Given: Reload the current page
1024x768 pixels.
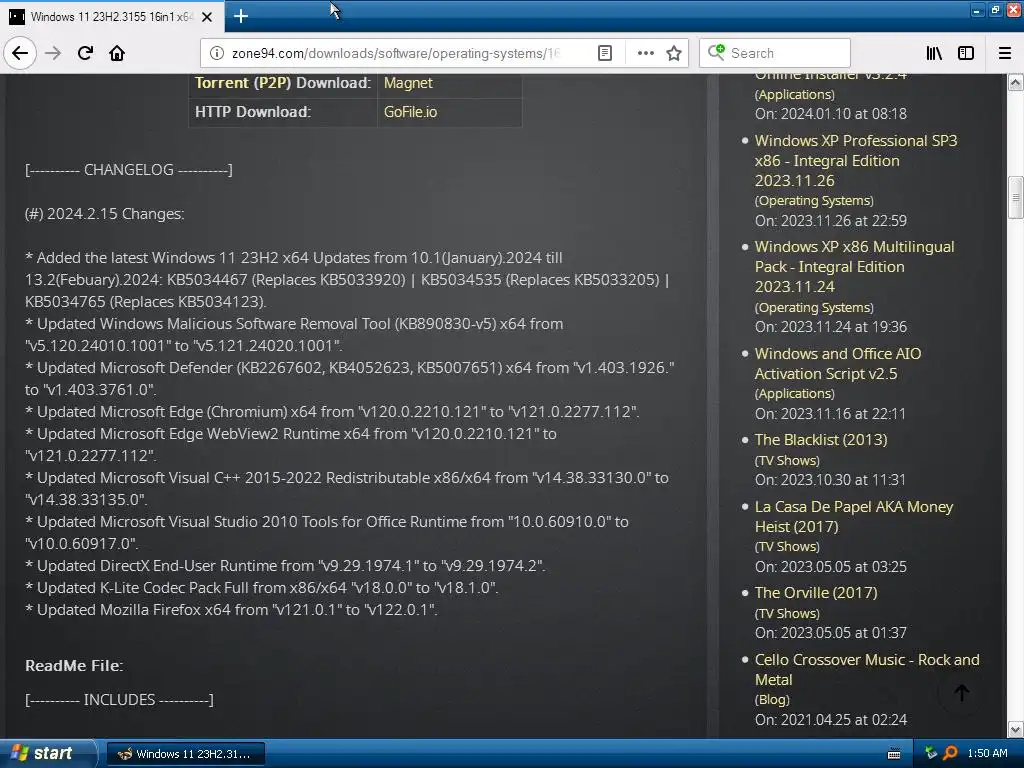Looking at the screenshot, I should click(x=85, y=53).
